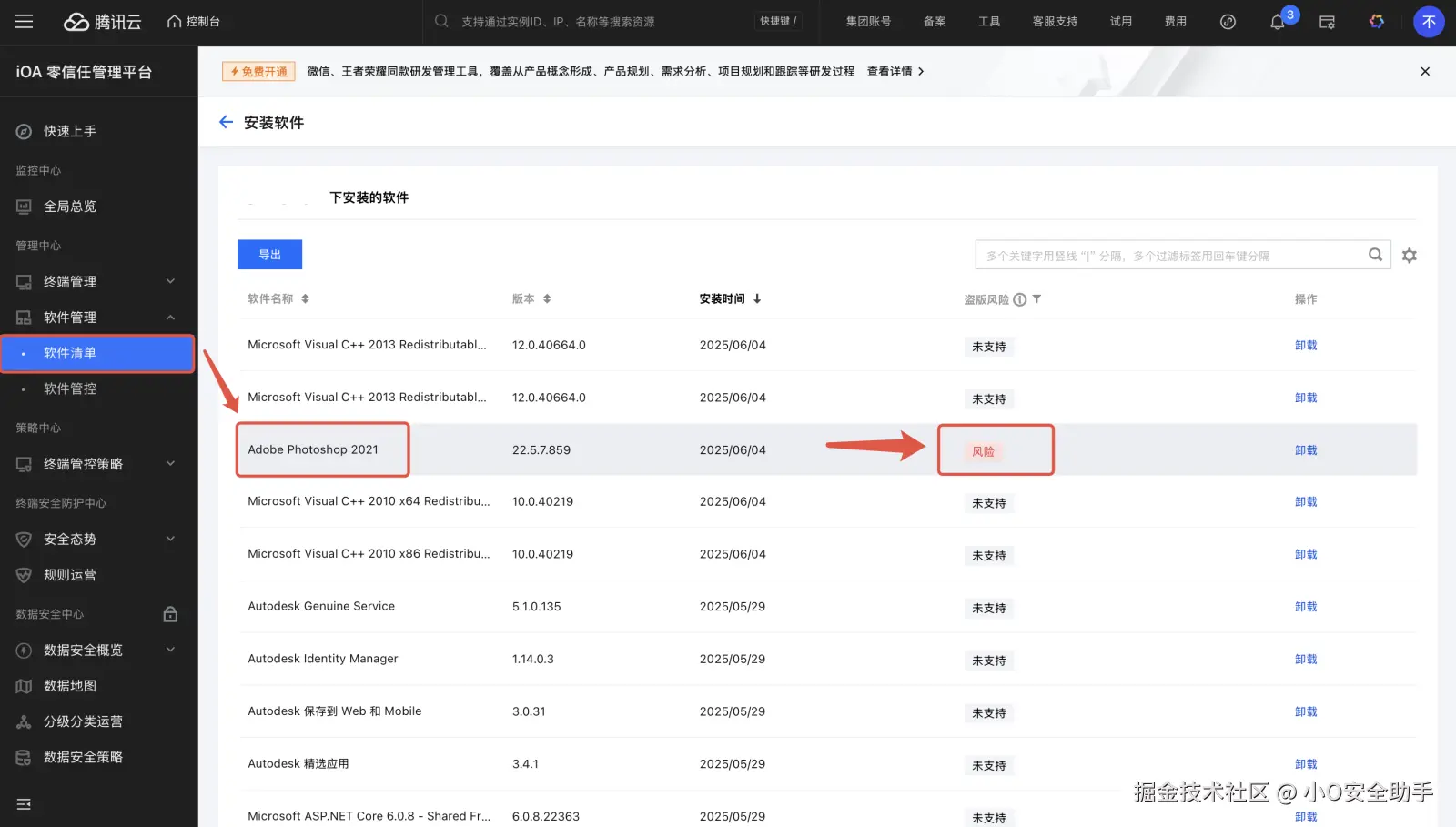The width and height of the screenshot is (1456, 827).
Task: Select 软件管控 in the sidebar
Action: [70, 388]
